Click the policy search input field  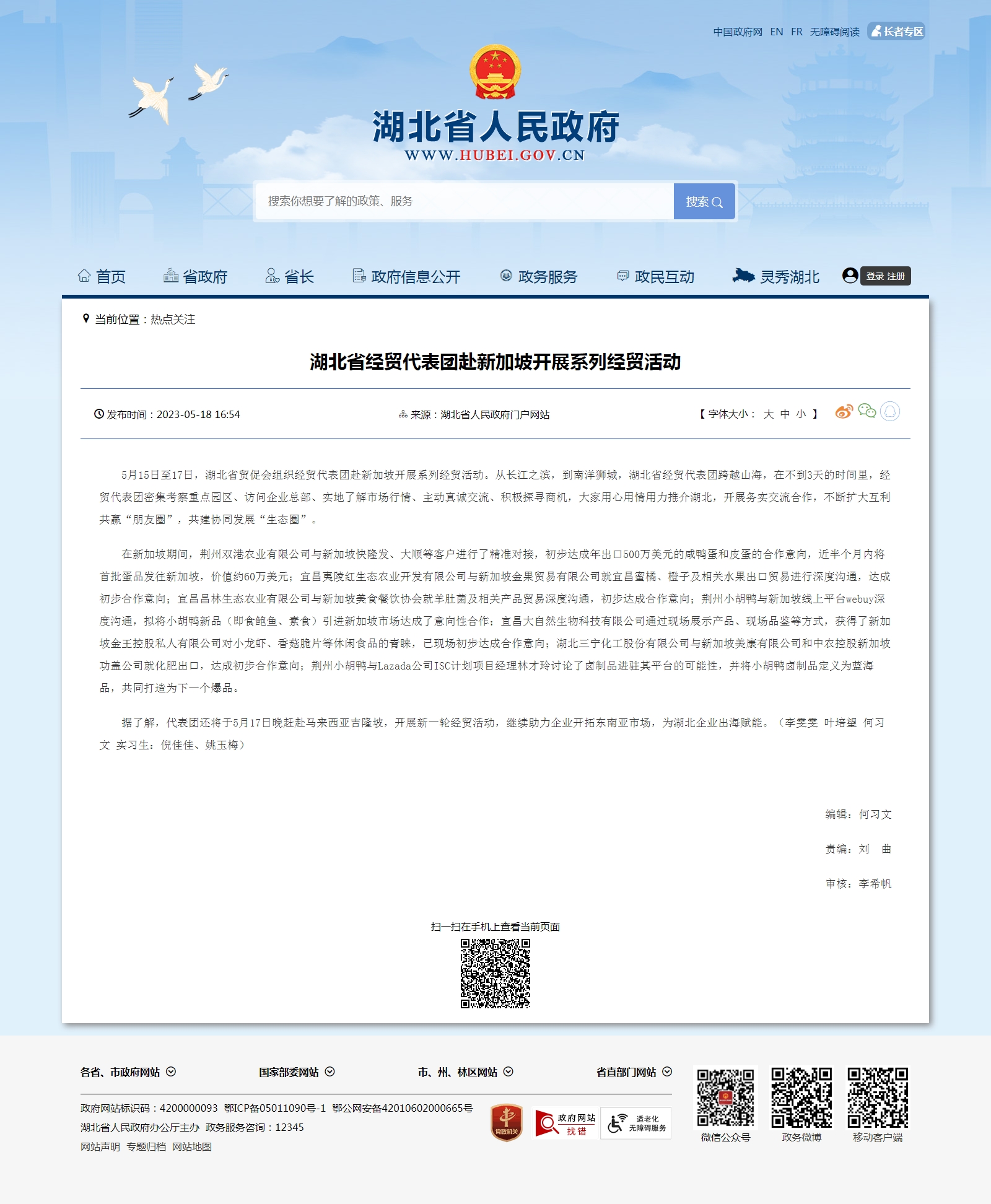click(465, 201)
